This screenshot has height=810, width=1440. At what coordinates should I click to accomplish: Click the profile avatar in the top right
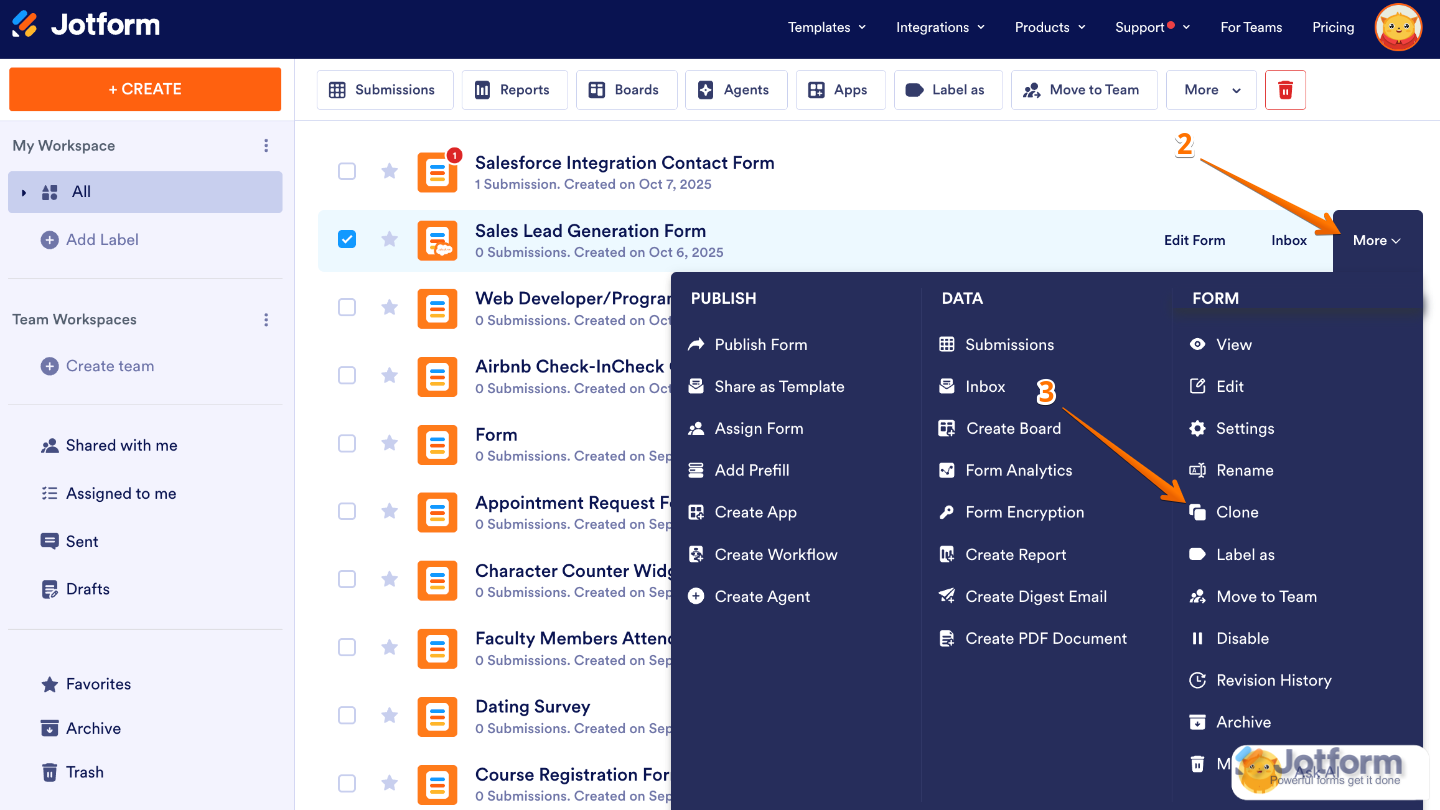coord(1397,27)
